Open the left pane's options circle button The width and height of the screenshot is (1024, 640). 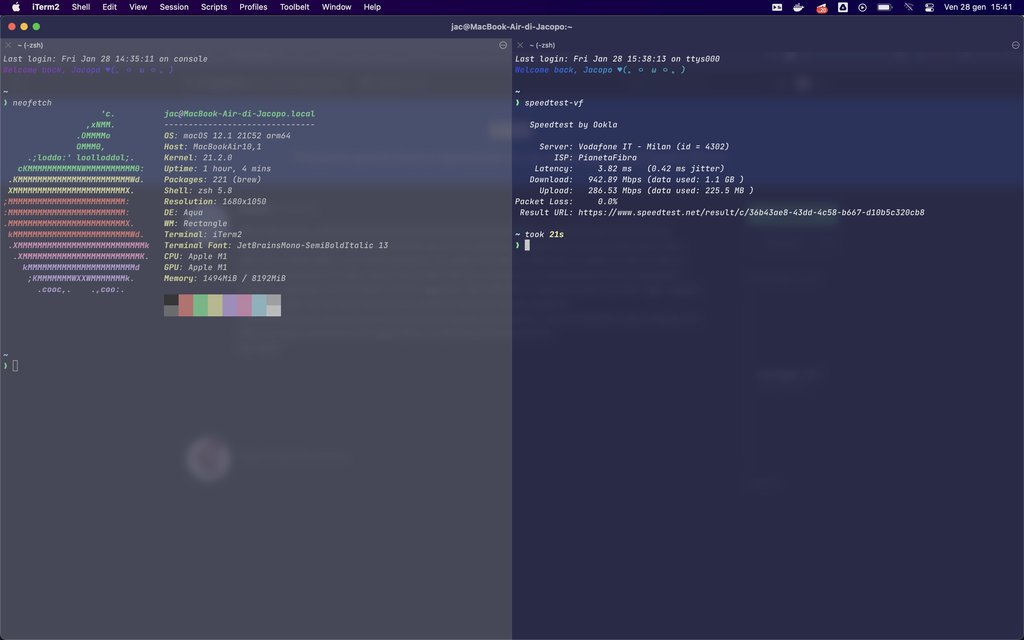[503, 45]
